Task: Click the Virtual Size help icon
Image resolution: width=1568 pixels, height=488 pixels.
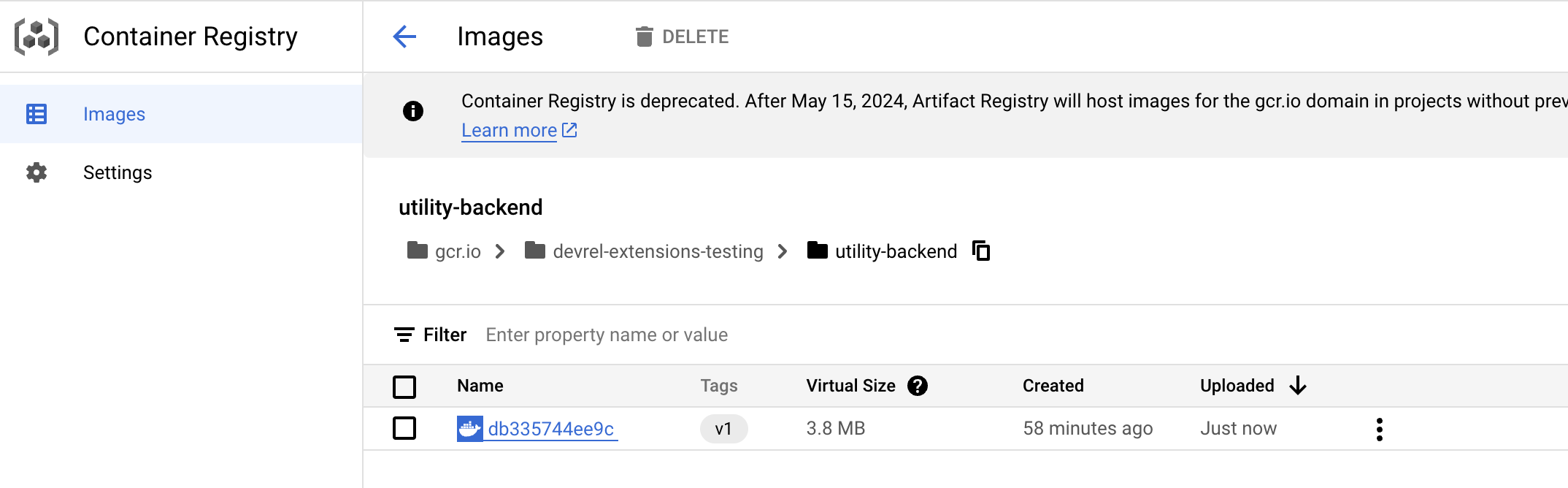Action: pyautogui.click(x=918, y=386)
